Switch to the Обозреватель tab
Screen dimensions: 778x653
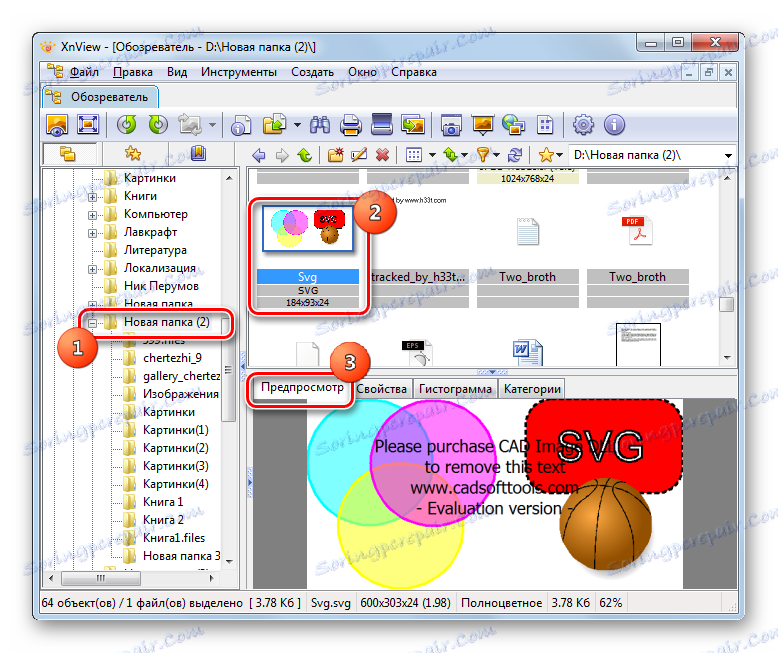[100, 97]
